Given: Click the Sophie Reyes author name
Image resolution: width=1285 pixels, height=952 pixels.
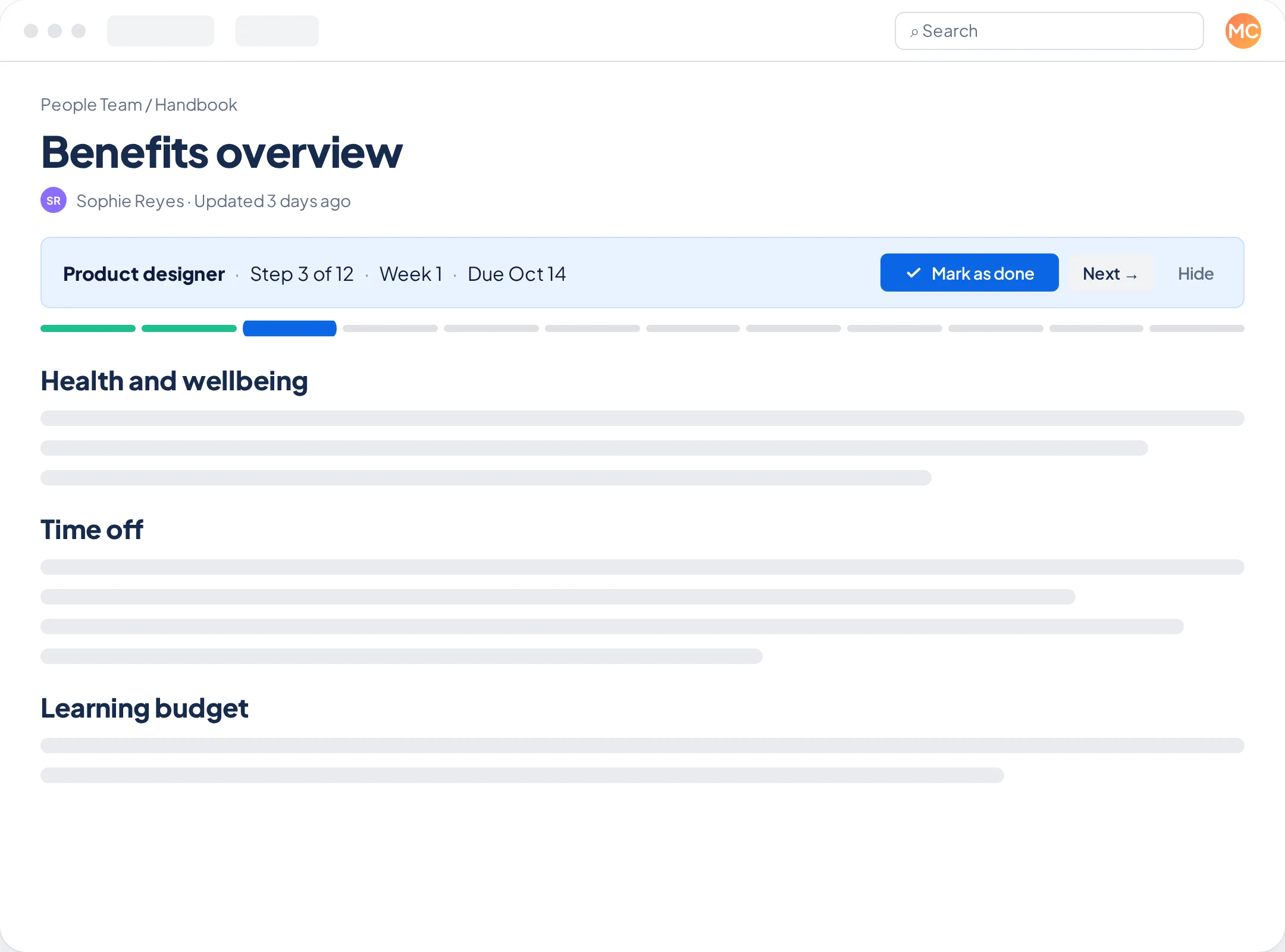Looking at the screenshot, I should tap(130, 201).
